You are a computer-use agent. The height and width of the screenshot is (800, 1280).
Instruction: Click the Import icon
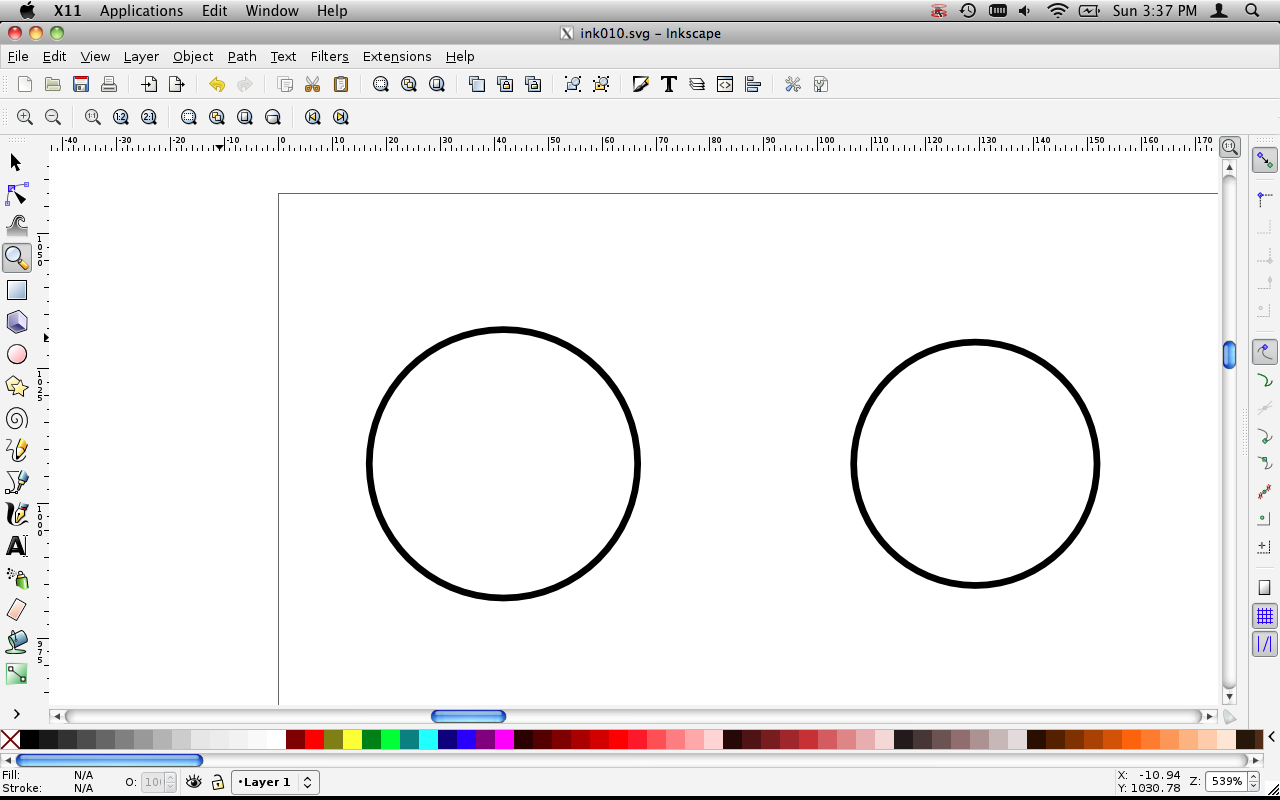pyautogui.click(x=149, y=84)
